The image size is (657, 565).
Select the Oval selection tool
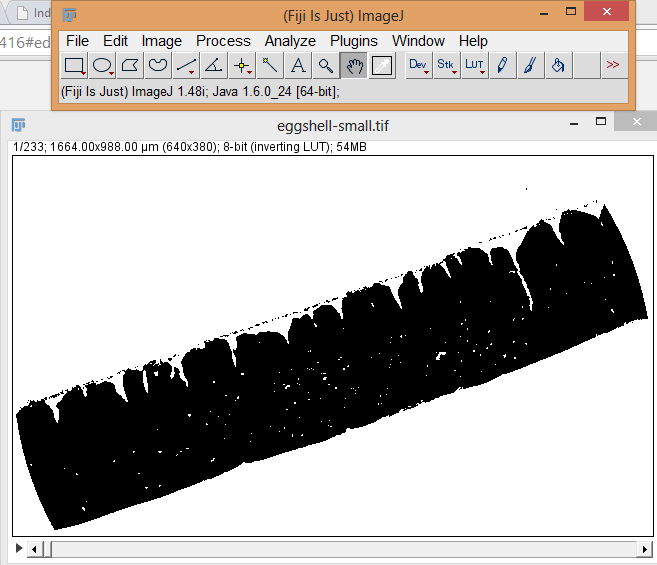pyautogui.click(x=102, y=65)
